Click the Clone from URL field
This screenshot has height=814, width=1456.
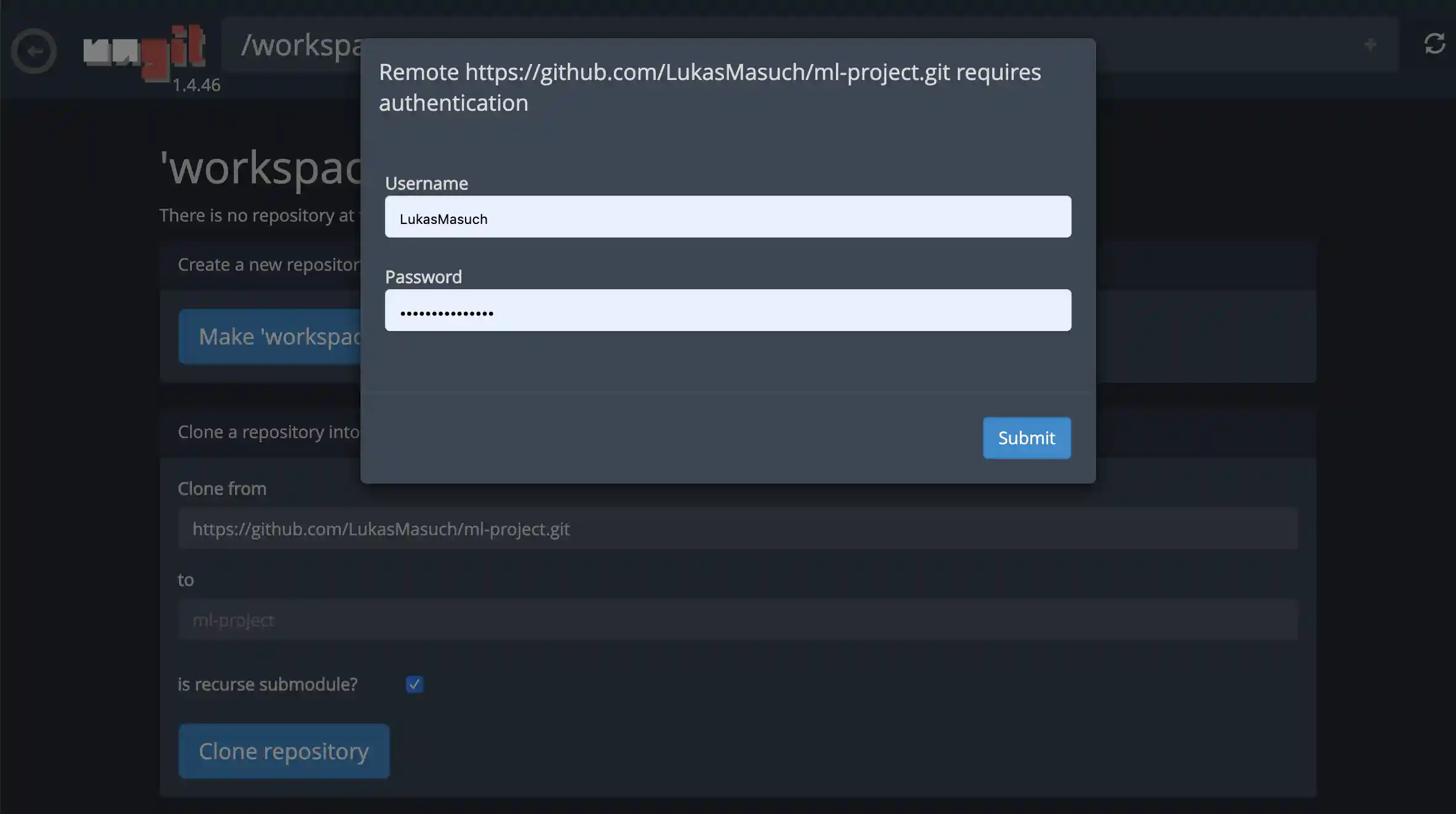pyautogui.click(x=737, y=529)
